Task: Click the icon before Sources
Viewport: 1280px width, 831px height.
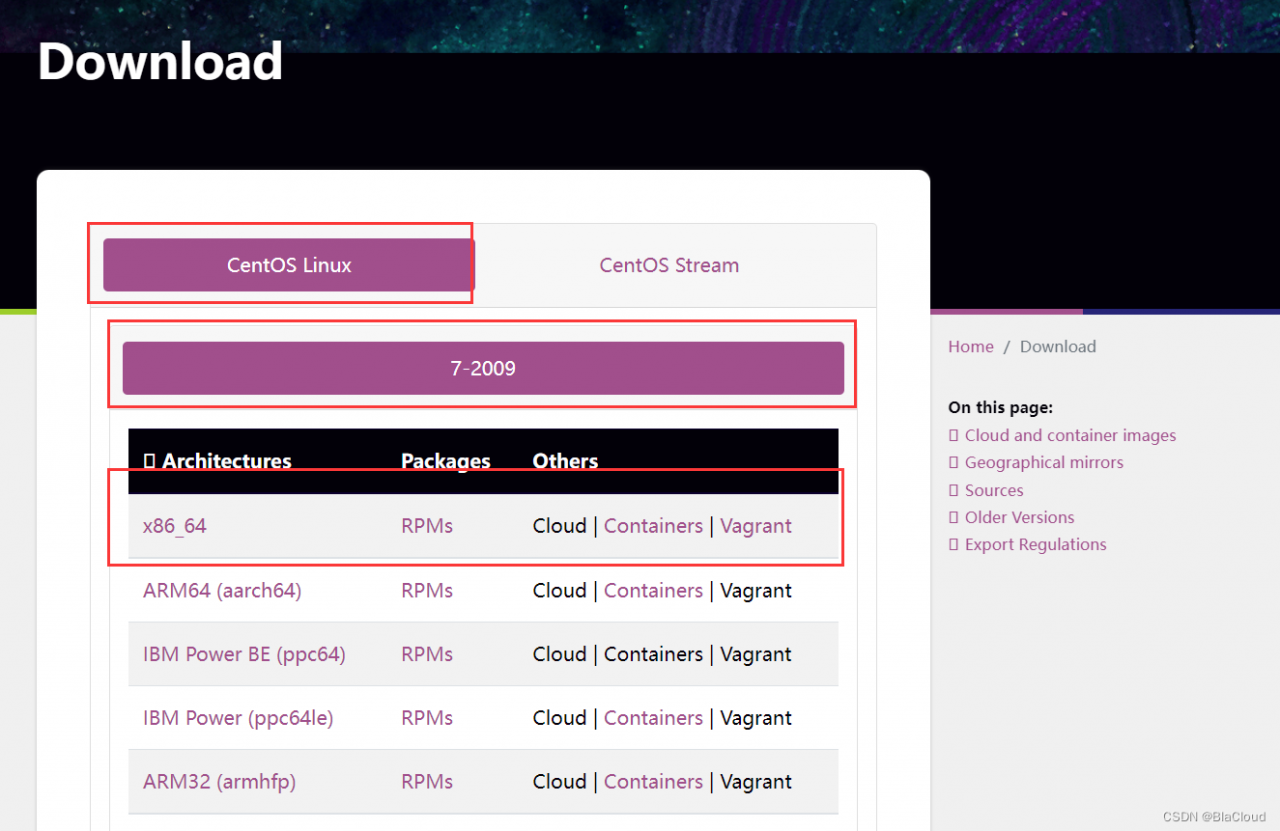Action: (953, 490)
